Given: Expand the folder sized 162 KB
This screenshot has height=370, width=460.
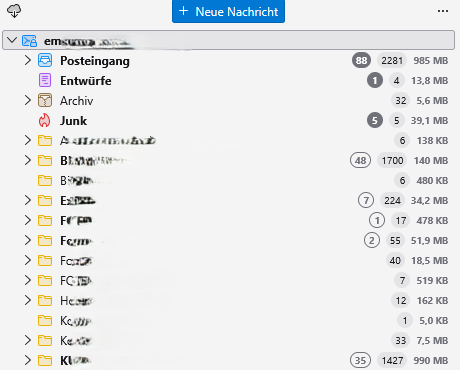Looking at the screenshot, I should (28, 300).
